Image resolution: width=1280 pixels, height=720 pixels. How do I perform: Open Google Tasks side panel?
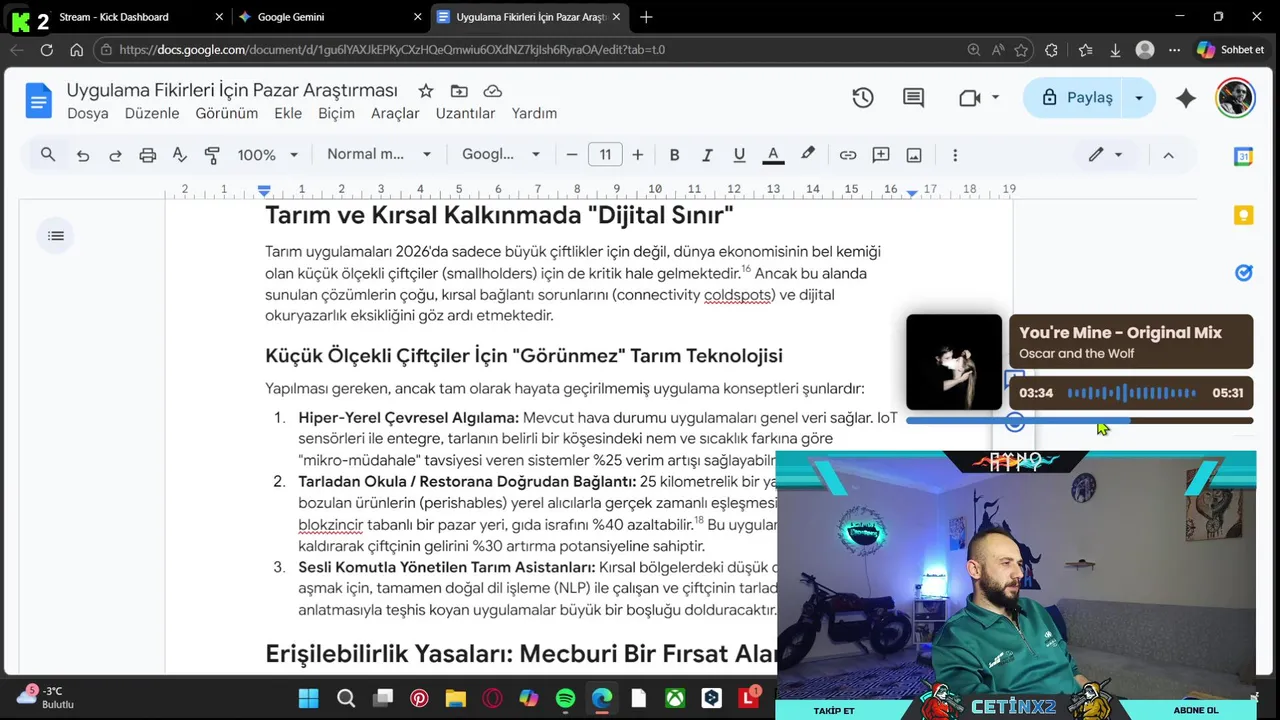[x=1243, y=273]
